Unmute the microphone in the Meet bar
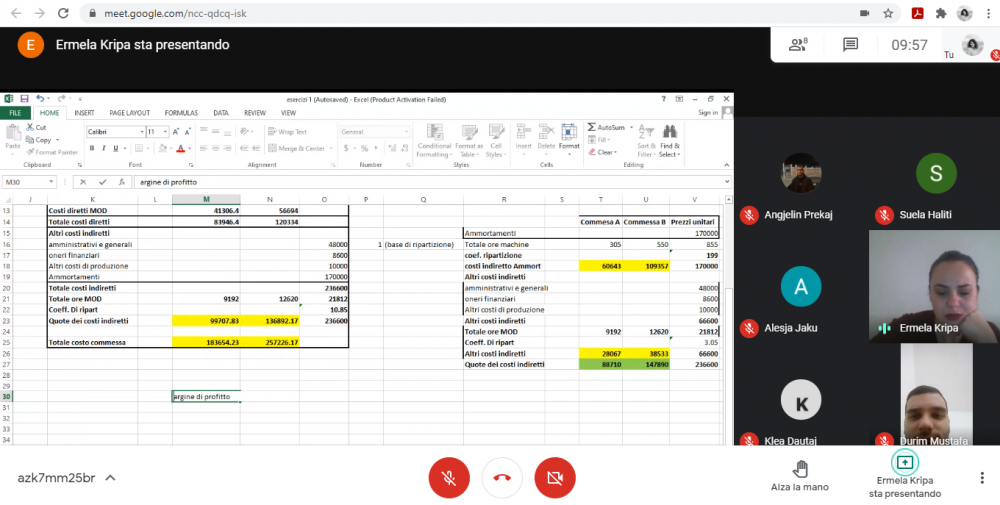Screen dimensions: 1000x505 [449, 478]
